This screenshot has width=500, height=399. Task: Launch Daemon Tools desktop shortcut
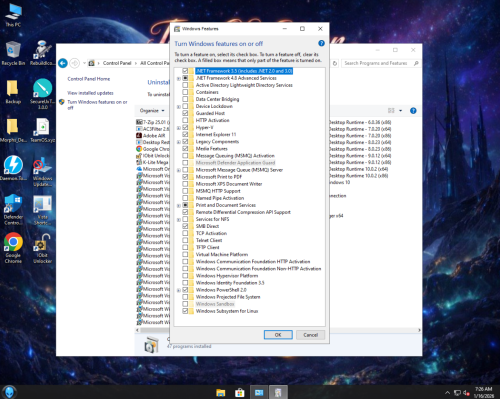(x=13, y=168)
